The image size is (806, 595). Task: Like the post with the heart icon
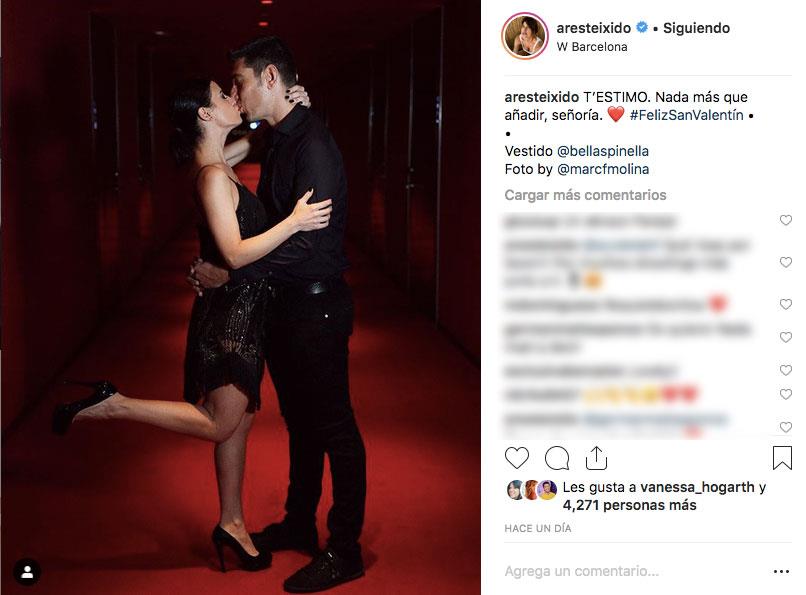coord(517,458)
